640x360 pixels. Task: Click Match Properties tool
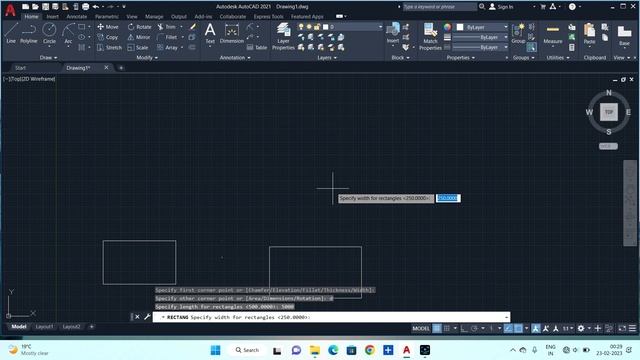point(430,36)
